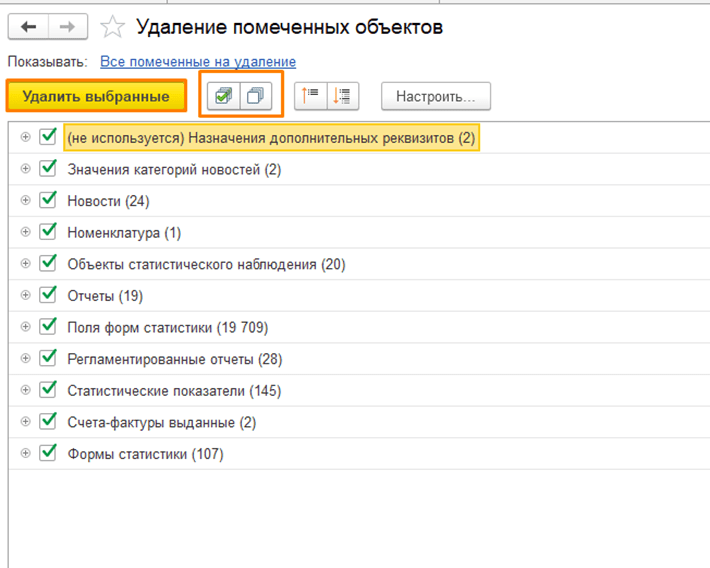
Task: Toggle the Счета-фактуры выданные checkbox
Action: 48,422
